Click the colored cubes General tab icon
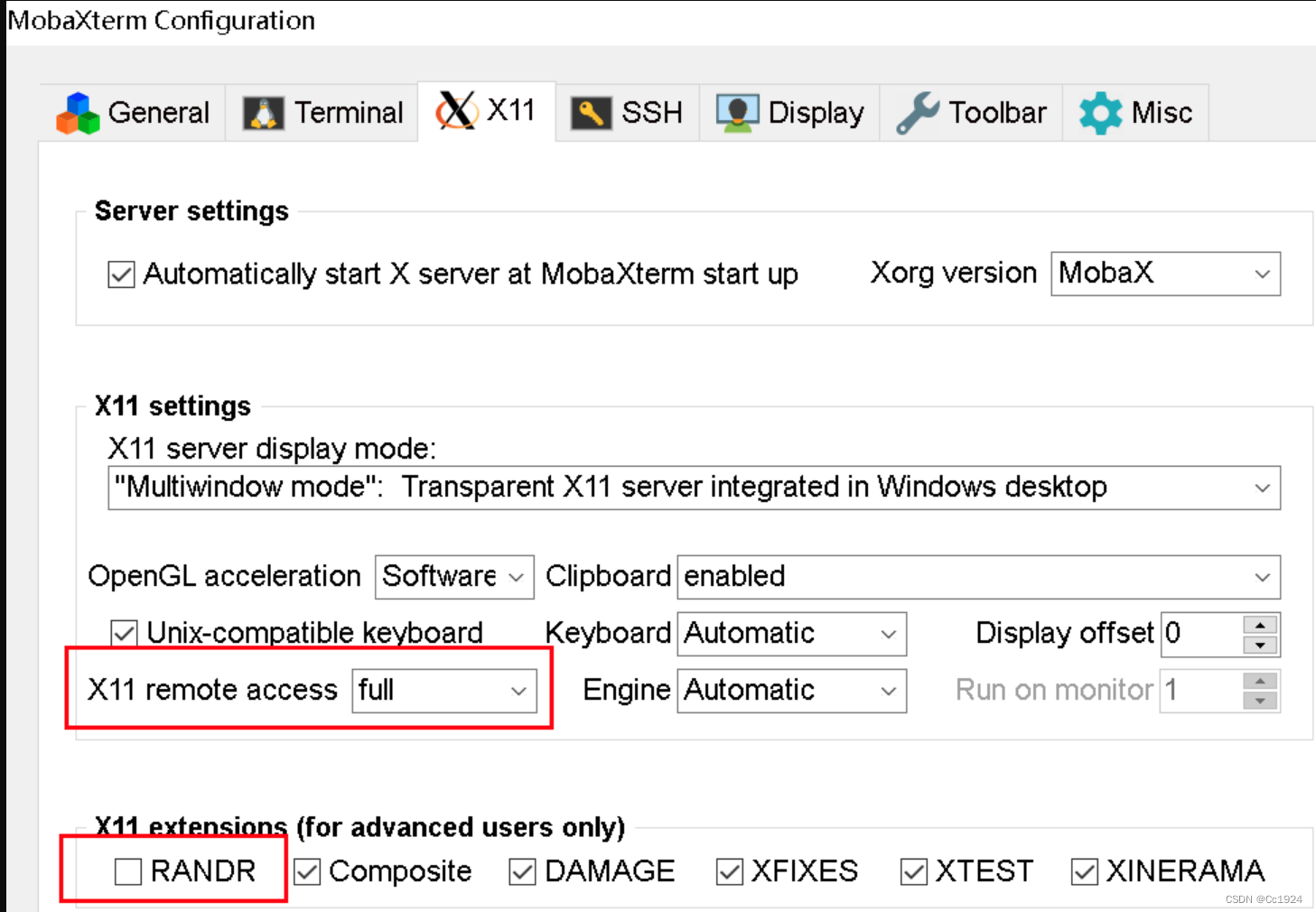Viewport: 1316px width, 912px height. [x=78, y=113]
